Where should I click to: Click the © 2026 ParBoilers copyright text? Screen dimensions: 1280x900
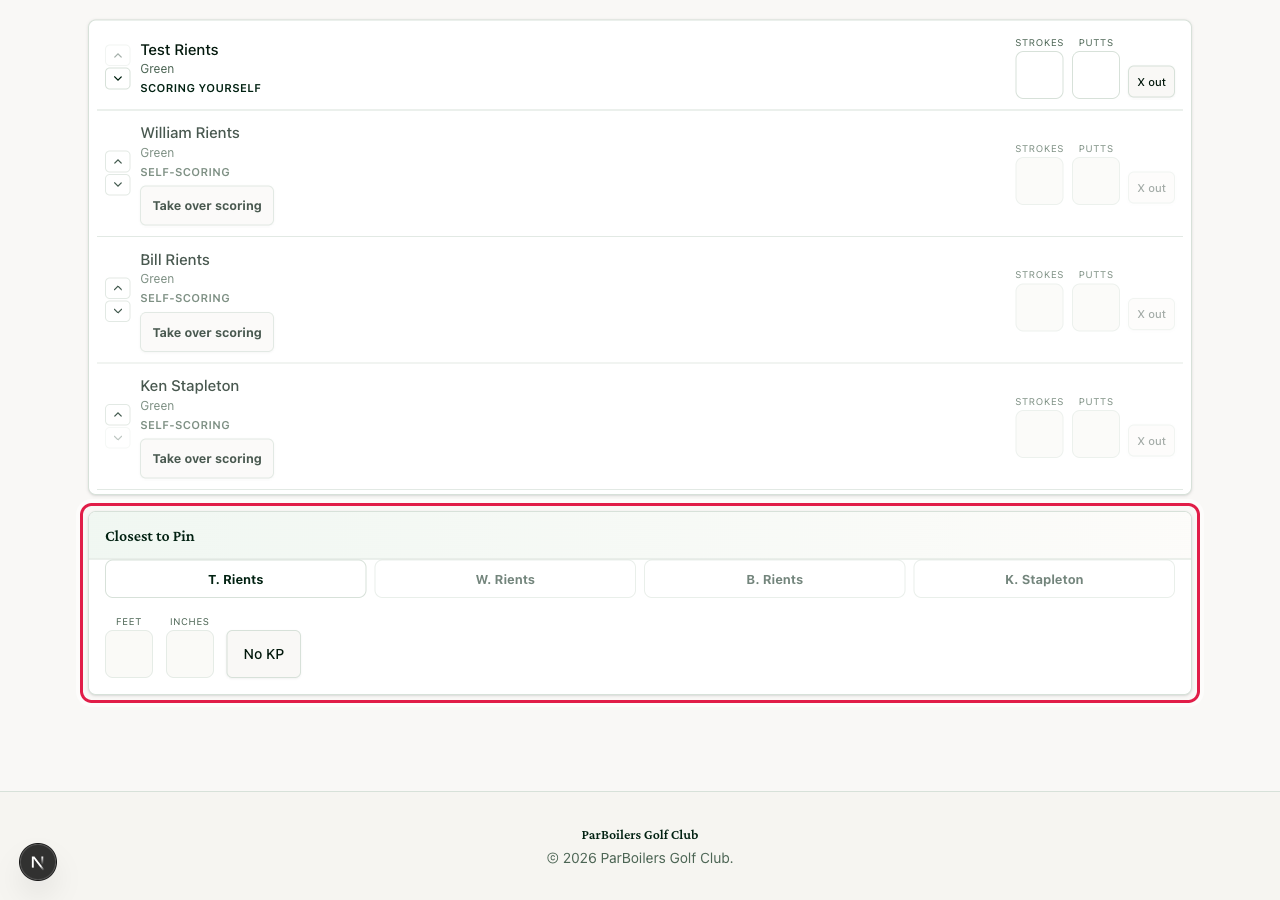pos(640,858)
